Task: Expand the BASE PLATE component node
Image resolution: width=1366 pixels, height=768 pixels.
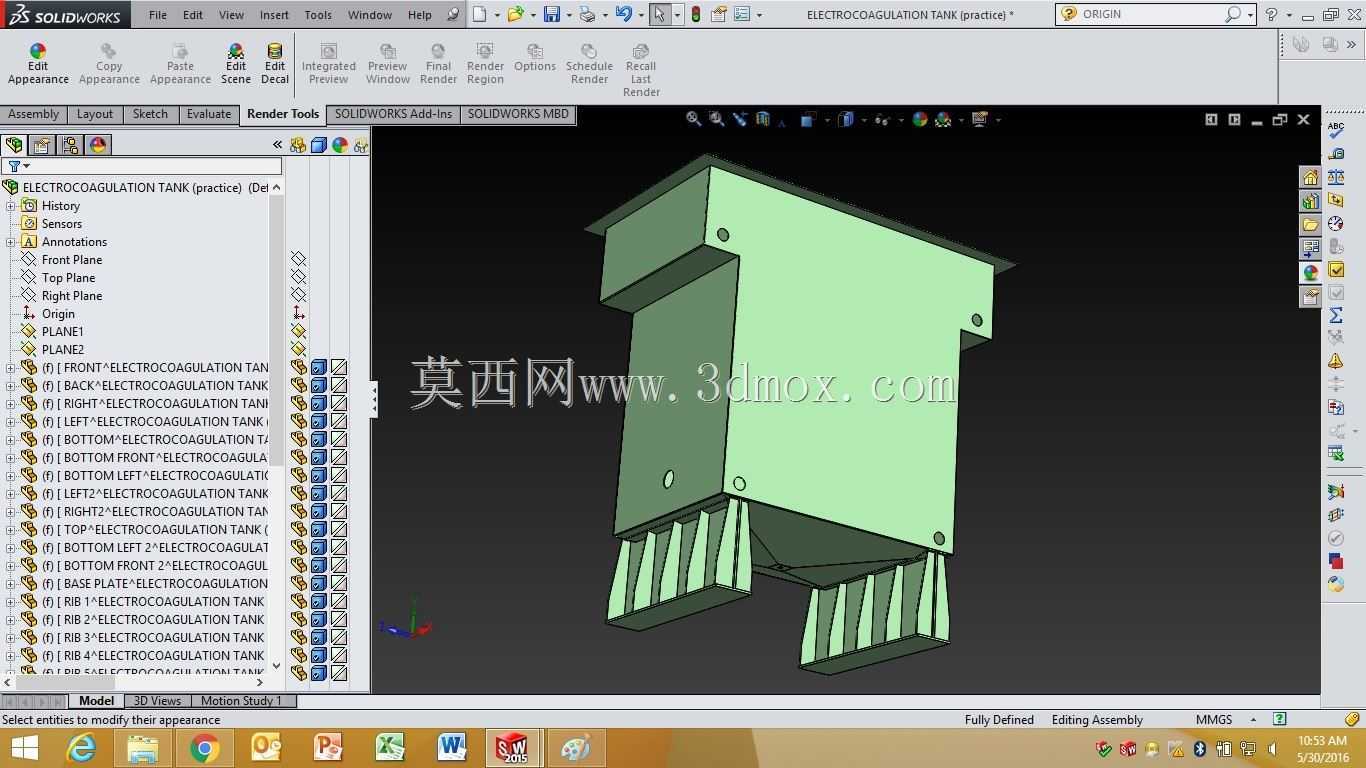Action: click(11, 584)
